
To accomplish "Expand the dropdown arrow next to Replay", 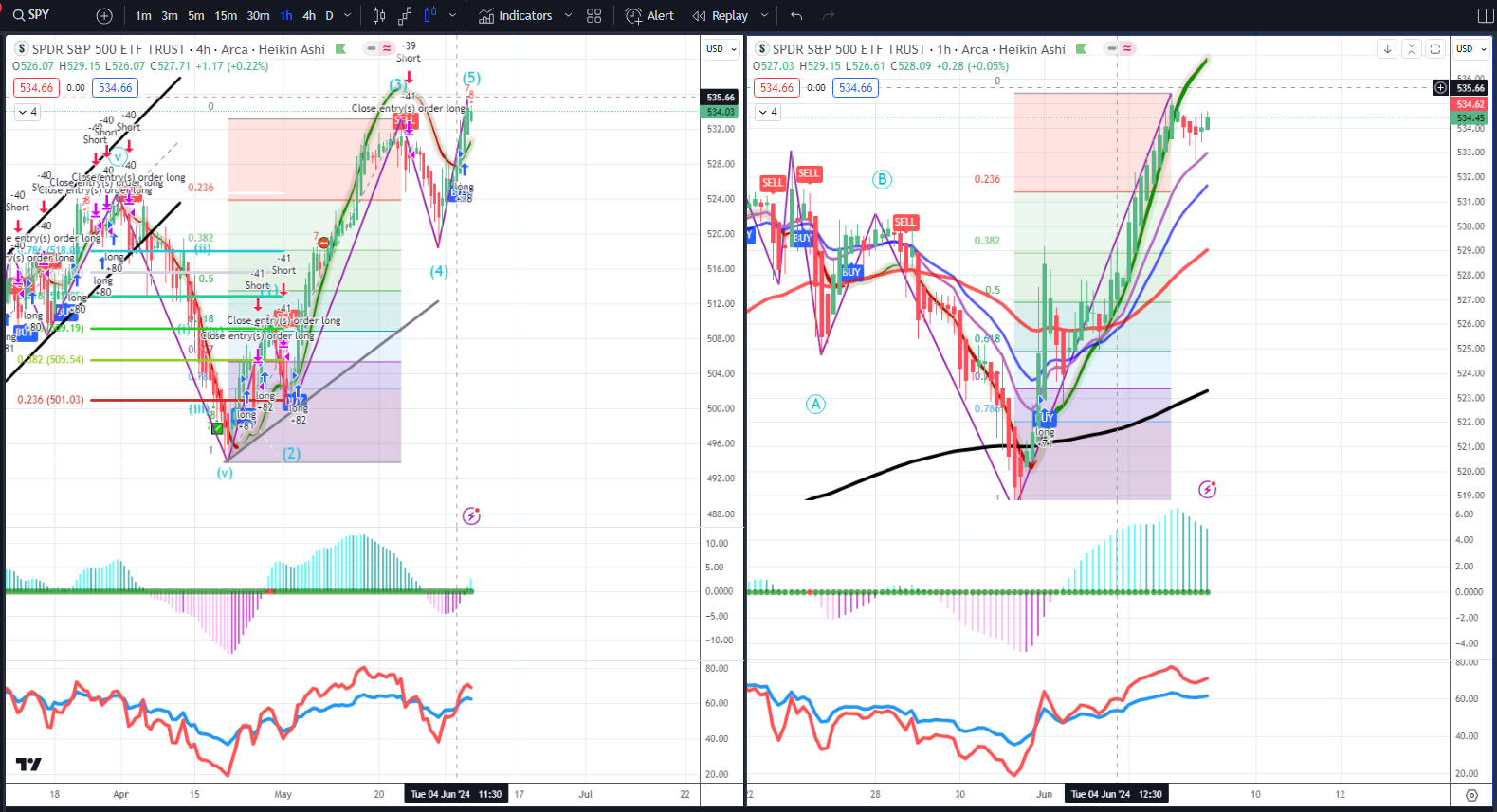I will pos(764,16).
